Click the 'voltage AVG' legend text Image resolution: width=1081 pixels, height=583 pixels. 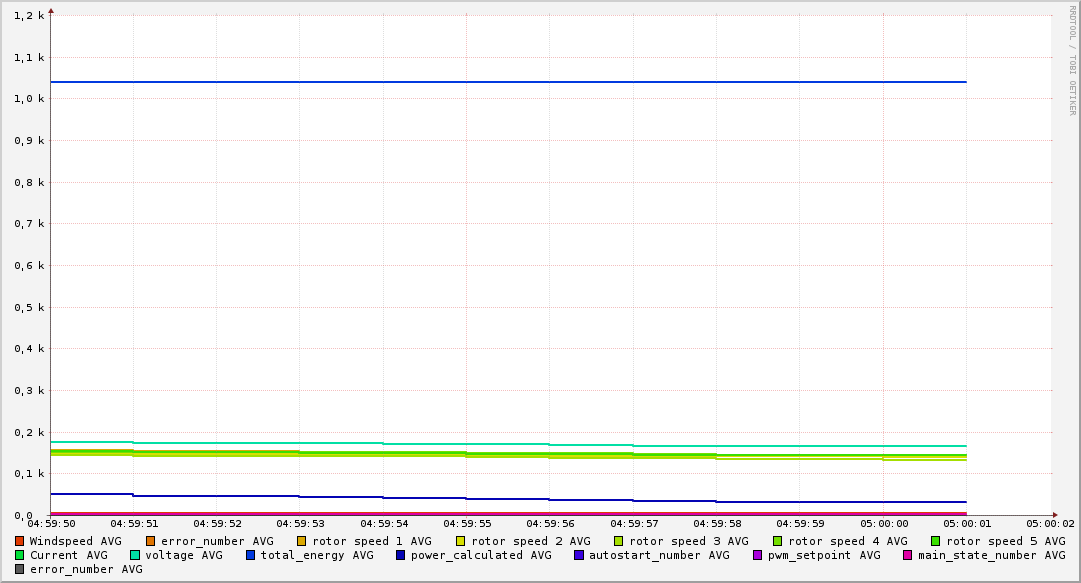click(184, 555)
